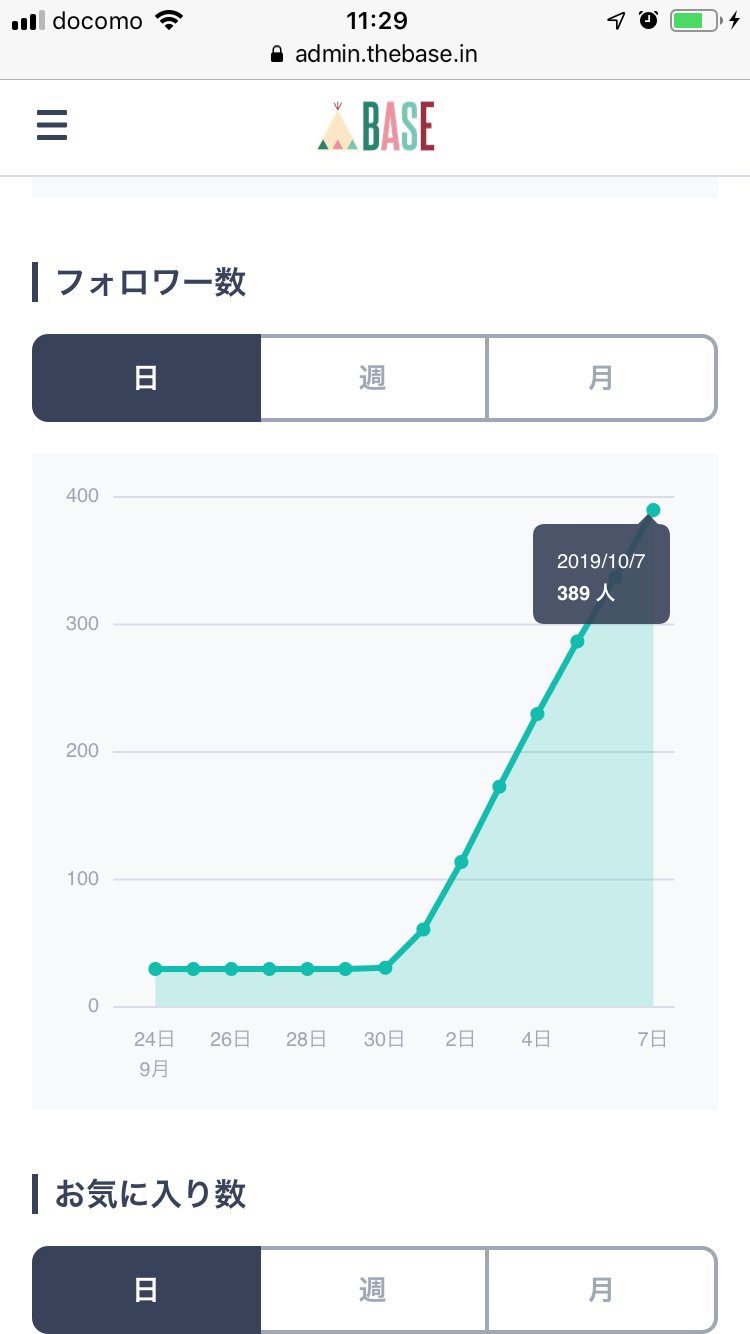Switch フォロワー数 chart to 月 view
This screenshot has width=750, height=1334.
point(601,378)
